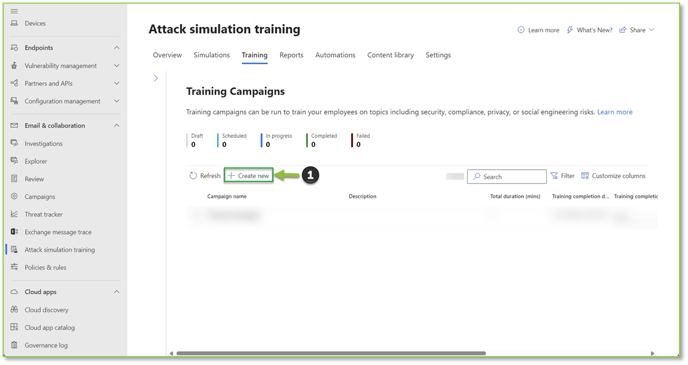Screen dimensions: 688x365
Task: Collapse the Endpoints section chevron
Action: pyautogui.click(x=117, y=47)
